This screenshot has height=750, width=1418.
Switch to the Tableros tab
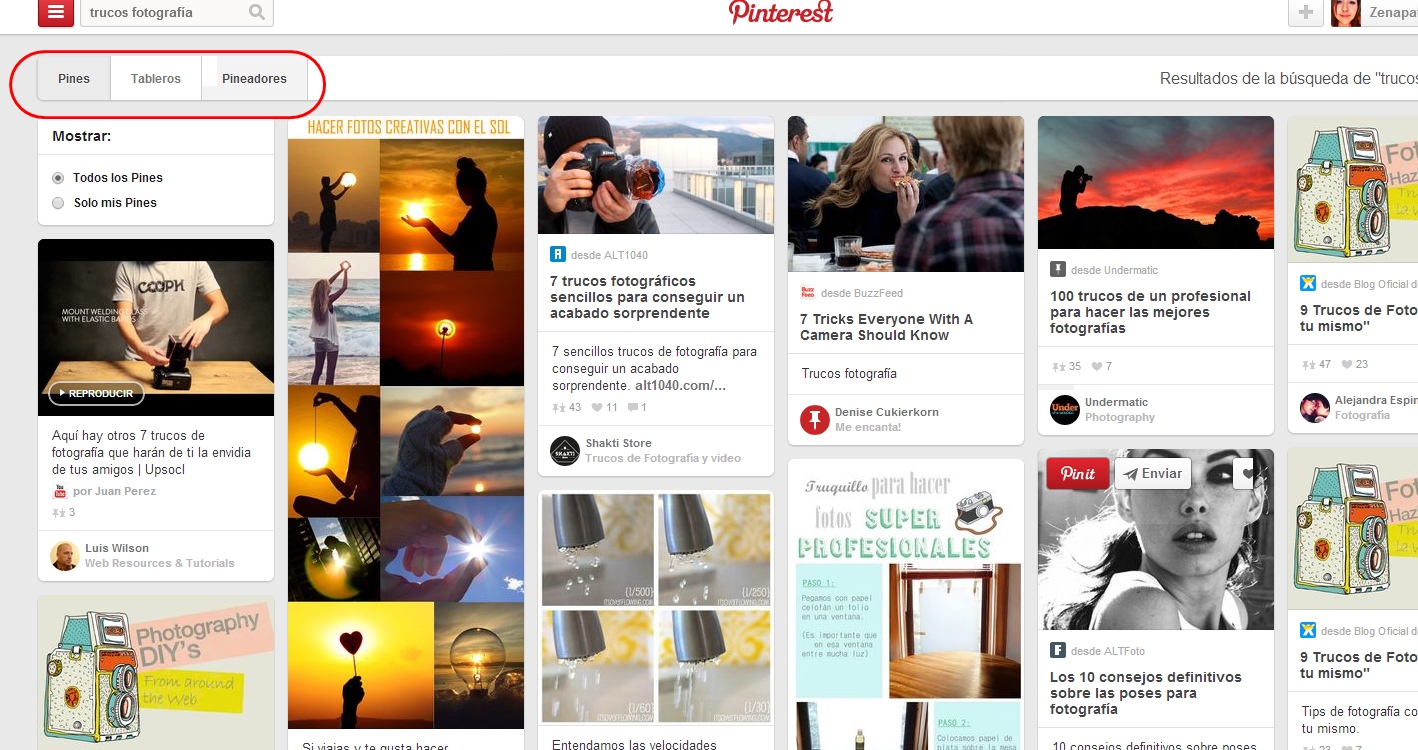tap(156, 78)
